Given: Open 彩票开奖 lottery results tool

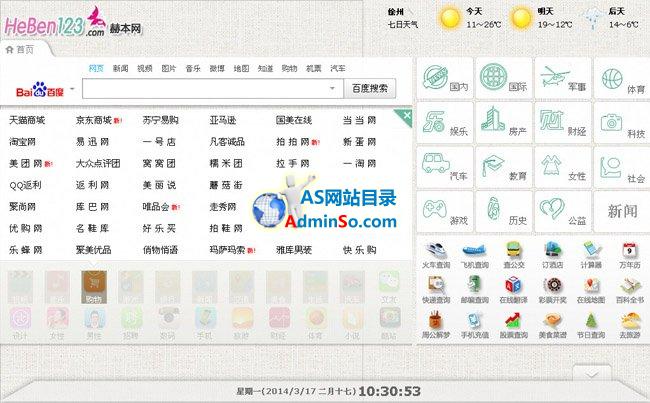Looking at the screenshot, I should click(x=553, y=290).
